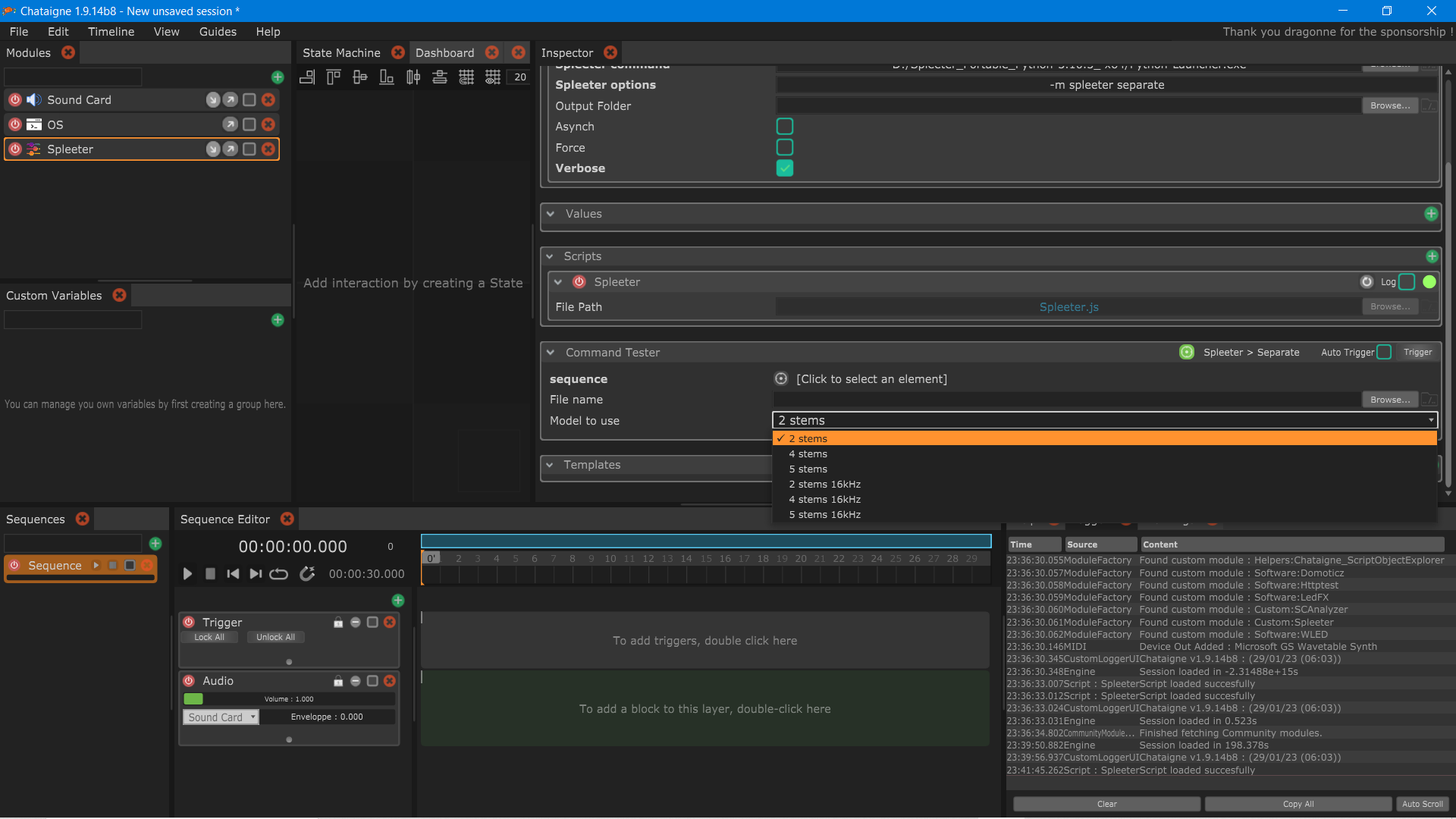1456x819 pixels.
Task: Add a new module with green plus
Action: click(x=278, y=77)
